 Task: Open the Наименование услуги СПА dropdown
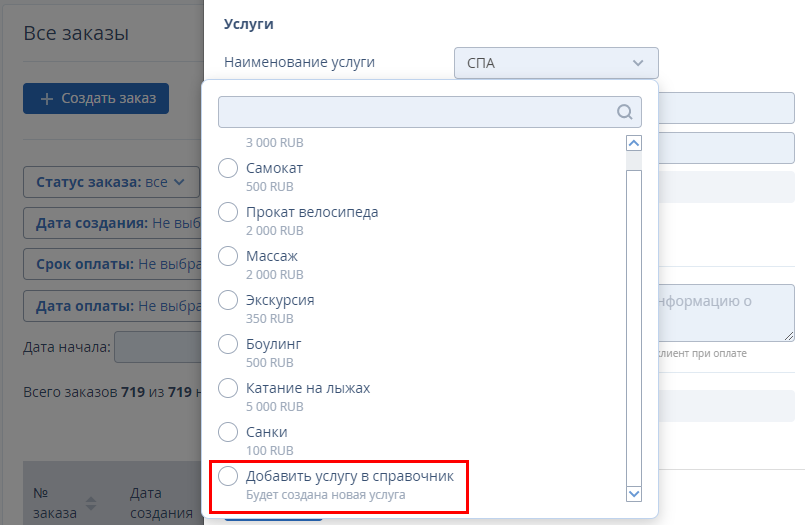tap(556, 63)
